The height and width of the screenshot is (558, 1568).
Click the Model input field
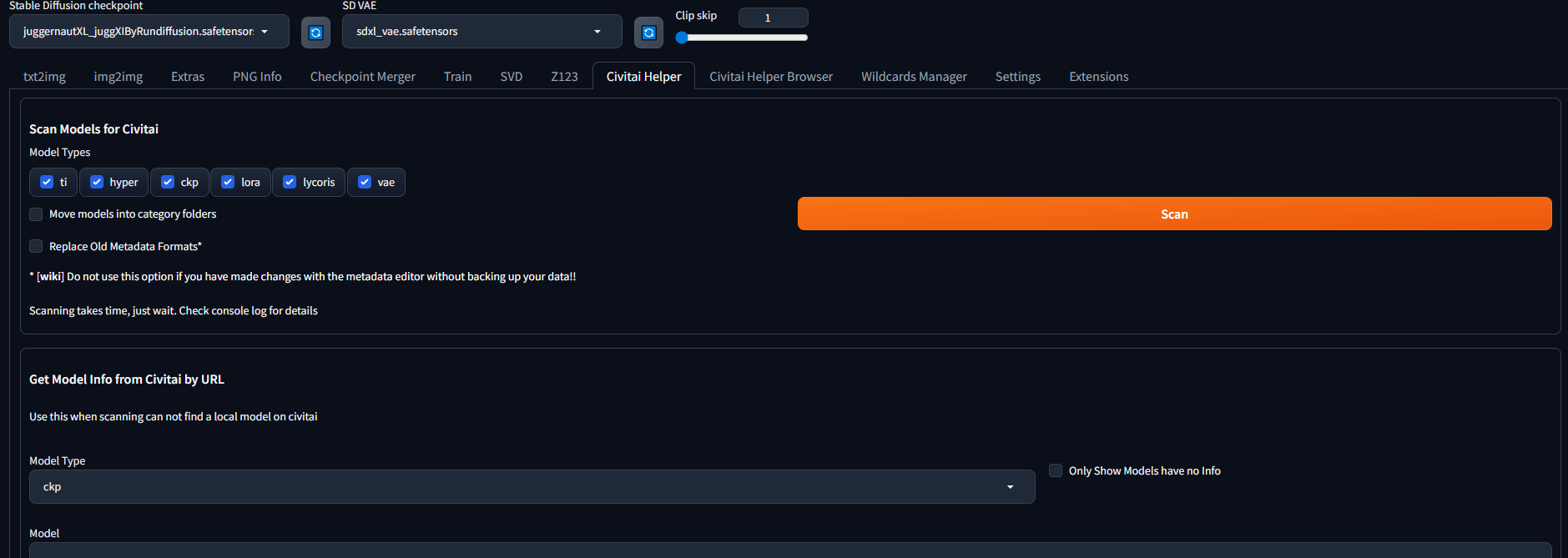tap(790, 550)
